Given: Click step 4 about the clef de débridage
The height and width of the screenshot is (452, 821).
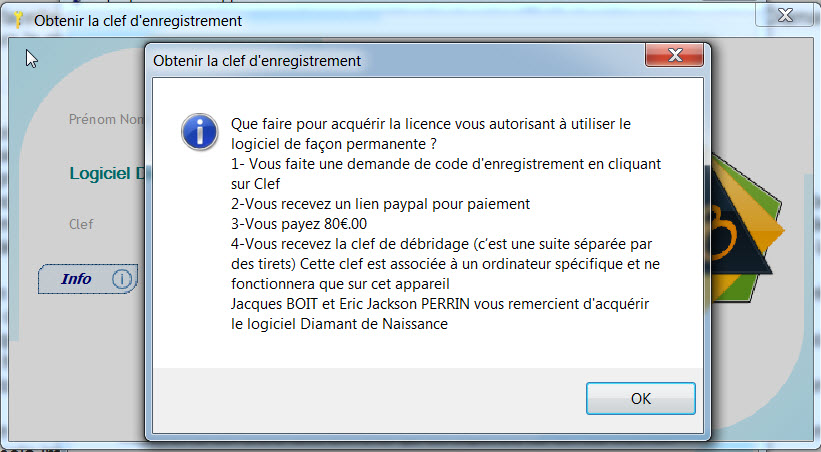Looking at the screenshot, I should (x=446, y=264).
